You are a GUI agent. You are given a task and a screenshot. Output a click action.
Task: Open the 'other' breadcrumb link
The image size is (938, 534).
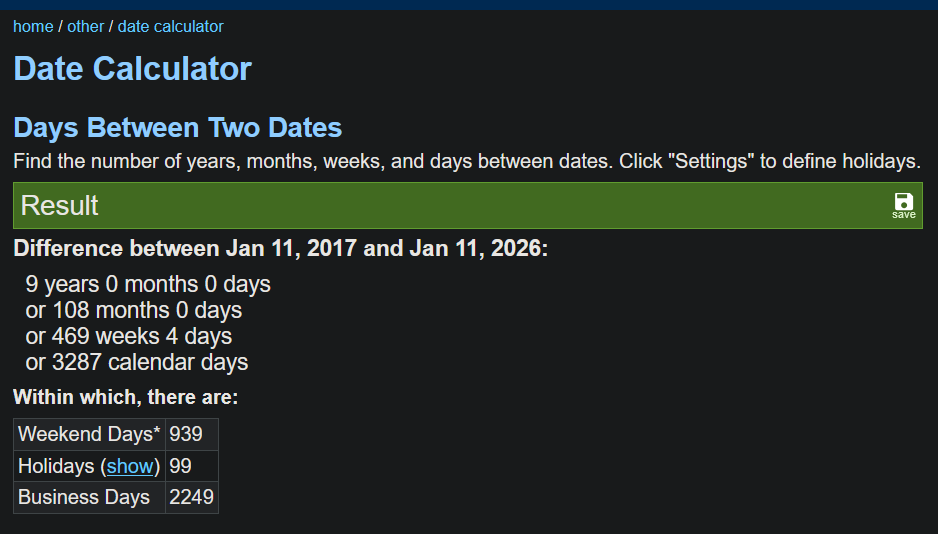point(86,27)
